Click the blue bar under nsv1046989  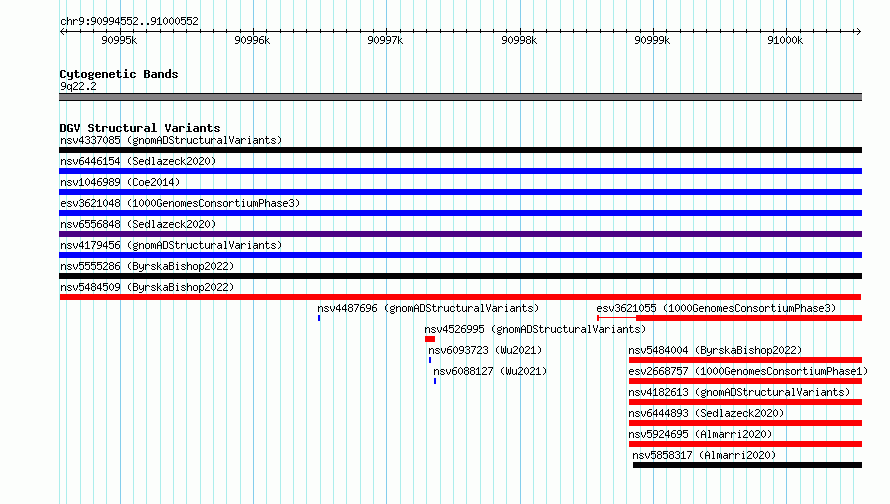460,192
